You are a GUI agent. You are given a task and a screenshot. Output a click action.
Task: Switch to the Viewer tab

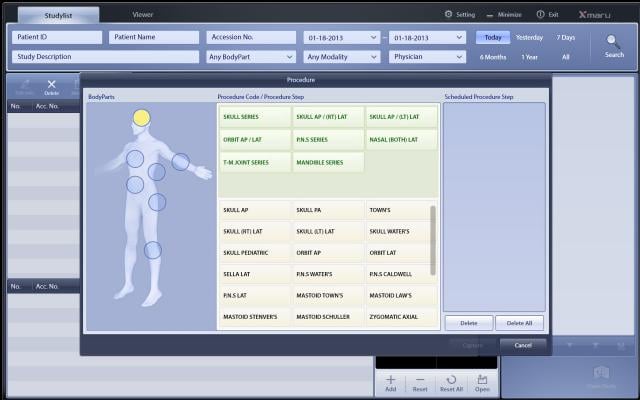pos(143,15)
